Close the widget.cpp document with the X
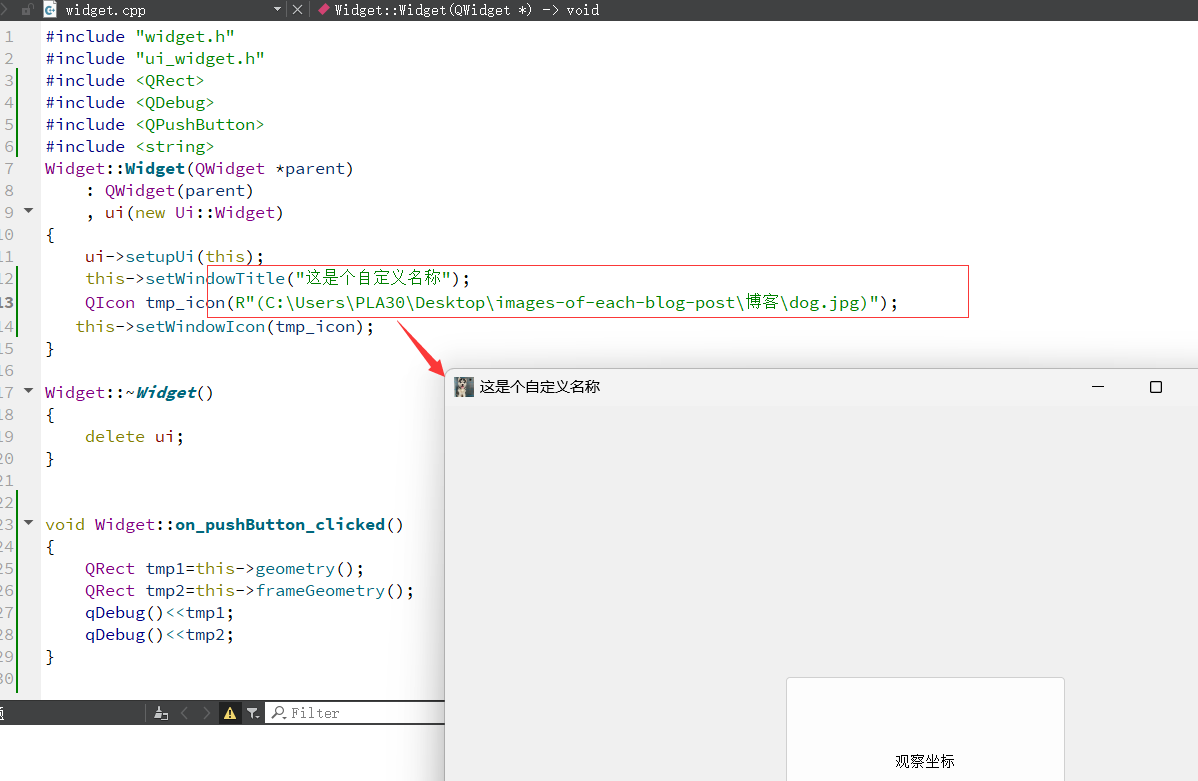1198x781 pixels. 298,10
